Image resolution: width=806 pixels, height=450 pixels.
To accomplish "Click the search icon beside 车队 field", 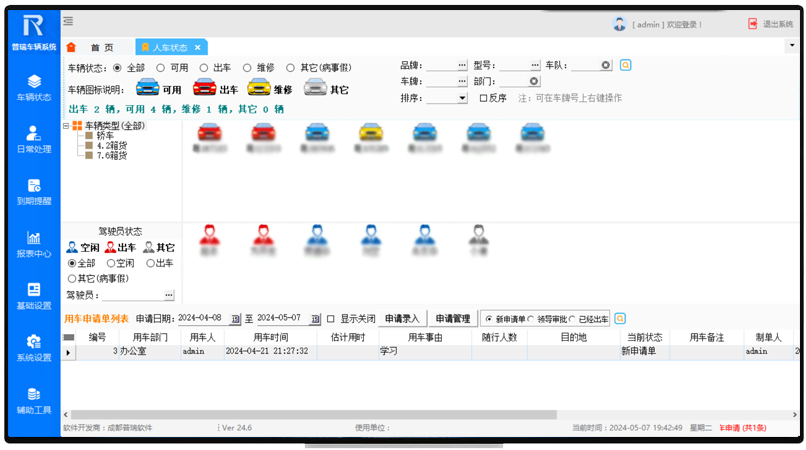I will [x=626, y=65].
